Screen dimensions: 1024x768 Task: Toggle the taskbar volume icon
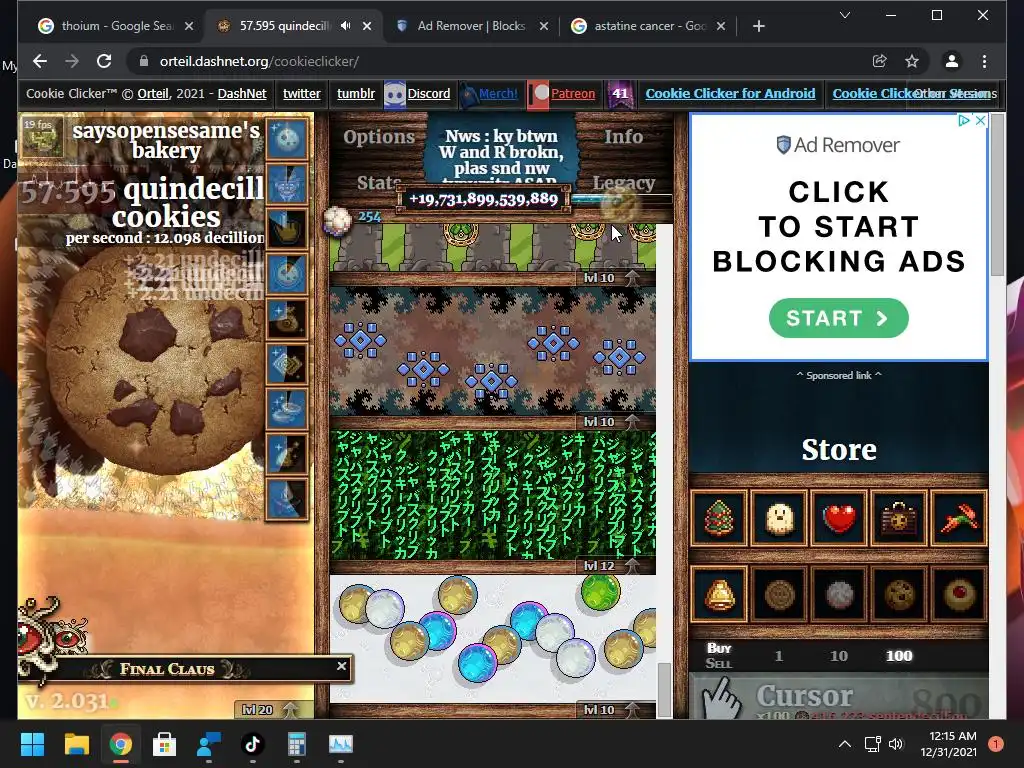pos(896,744)
